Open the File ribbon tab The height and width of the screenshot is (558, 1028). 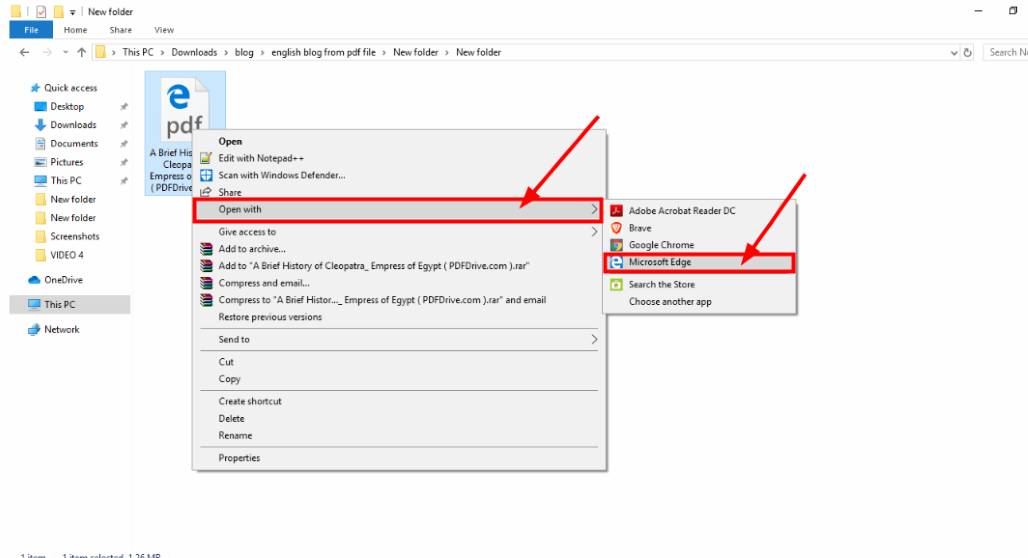point(31,30)
